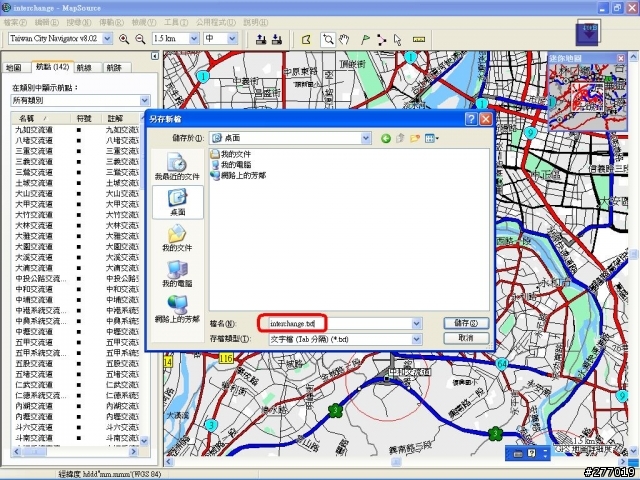Open the 中 detail level dropdown

click(x=232, y=39)
